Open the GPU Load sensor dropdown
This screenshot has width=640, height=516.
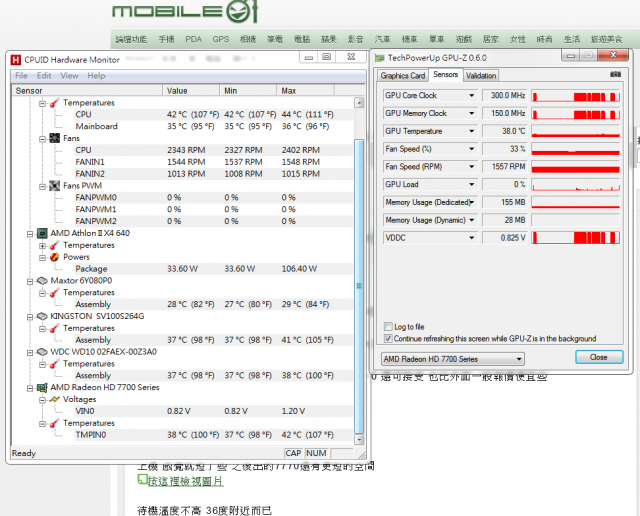click(x=471, y=185)
